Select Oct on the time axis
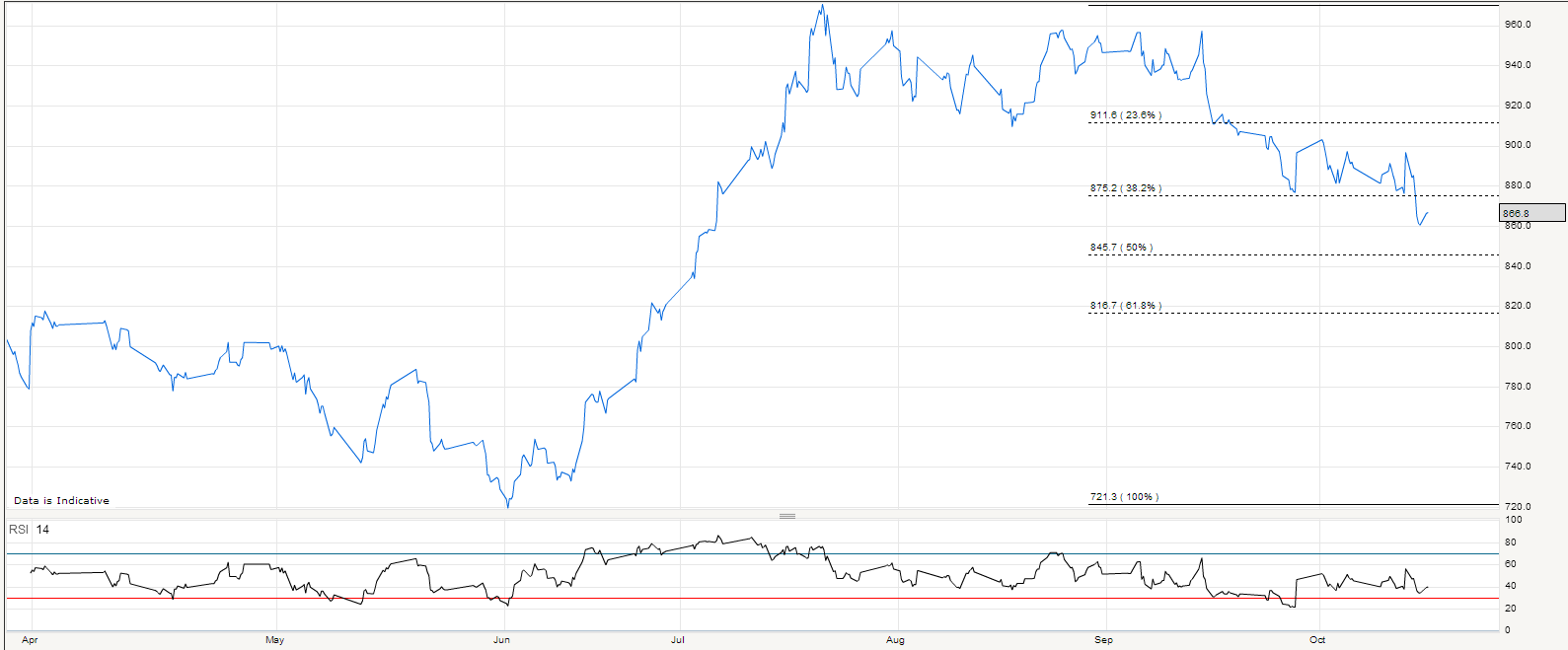Viewport: 1568px width, 650px height. pos(1317,640)
